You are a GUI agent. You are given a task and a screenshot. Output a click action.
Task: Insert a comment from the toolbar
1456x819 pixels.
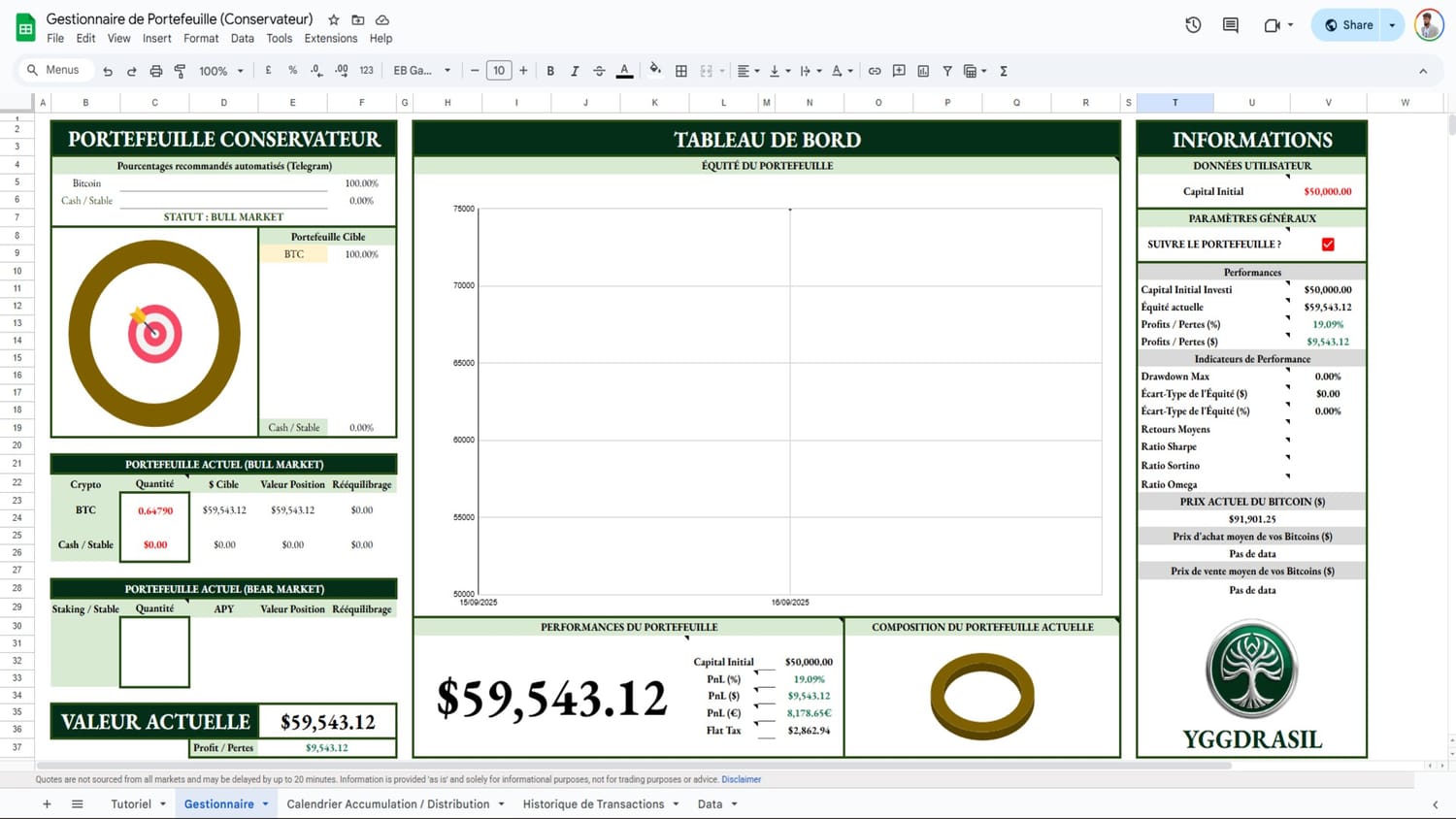[x=899, y=71]
